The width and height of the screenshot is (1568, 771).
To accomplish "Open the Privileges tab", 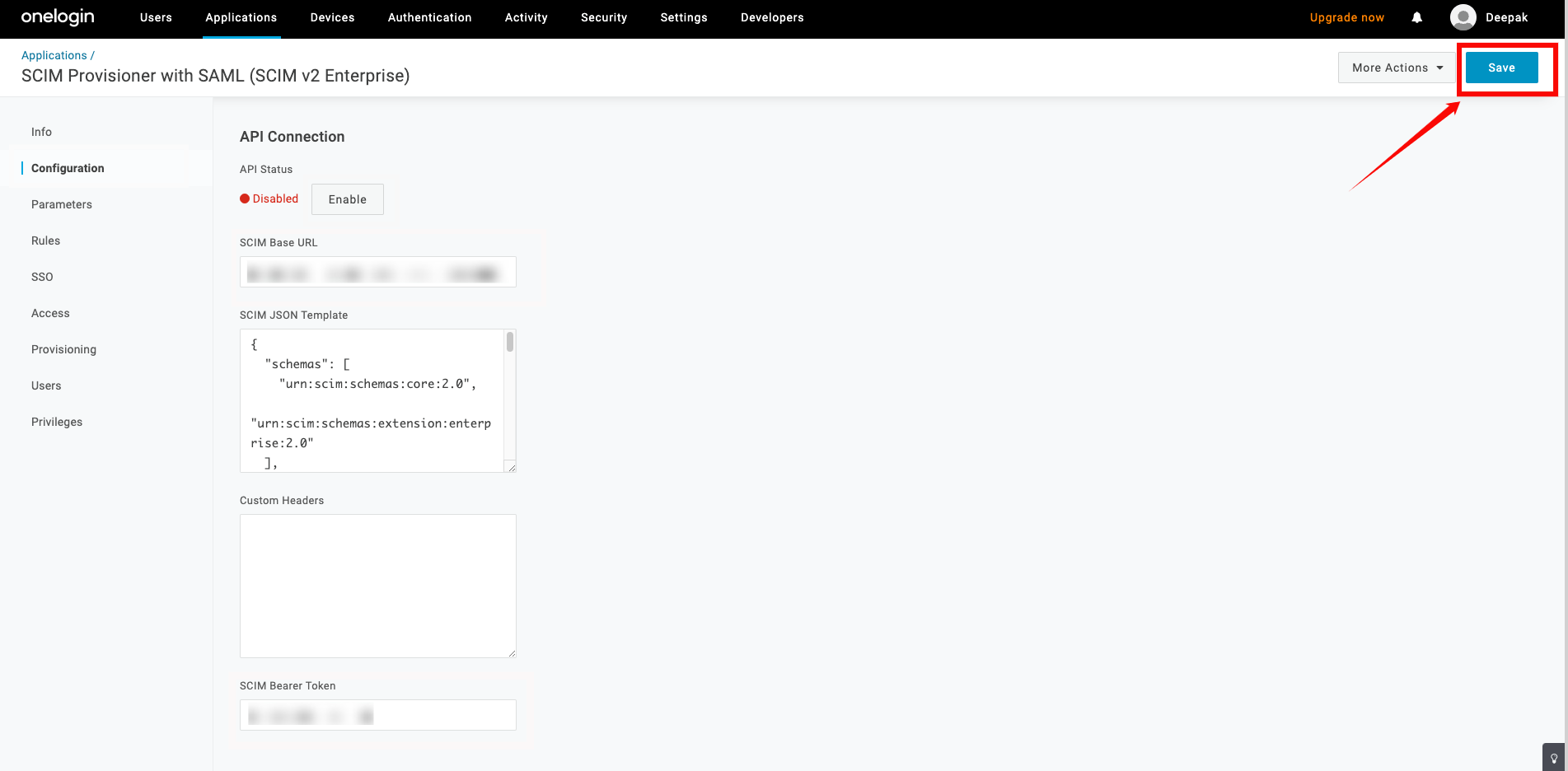I will pos(57,422).
